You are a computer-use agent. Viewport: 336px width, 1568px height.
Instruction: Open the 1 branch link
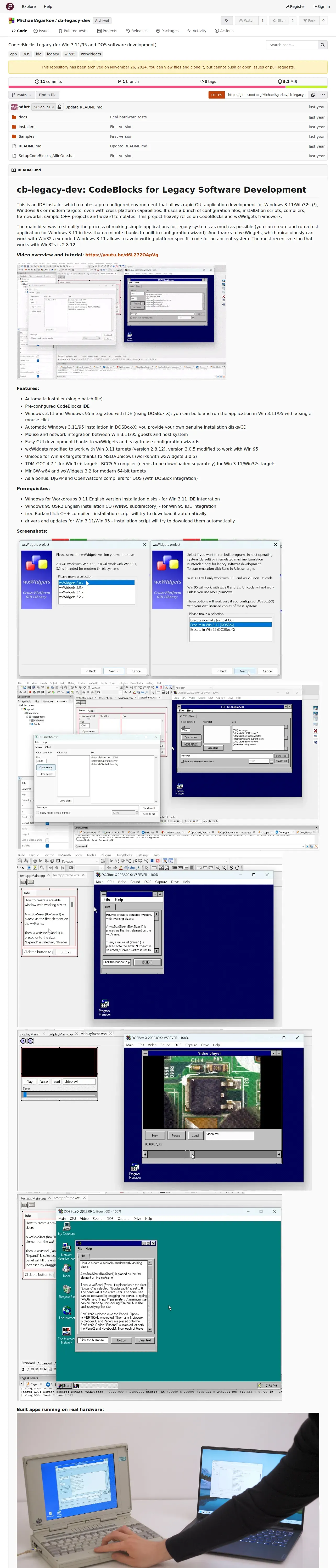click(128, 82)
